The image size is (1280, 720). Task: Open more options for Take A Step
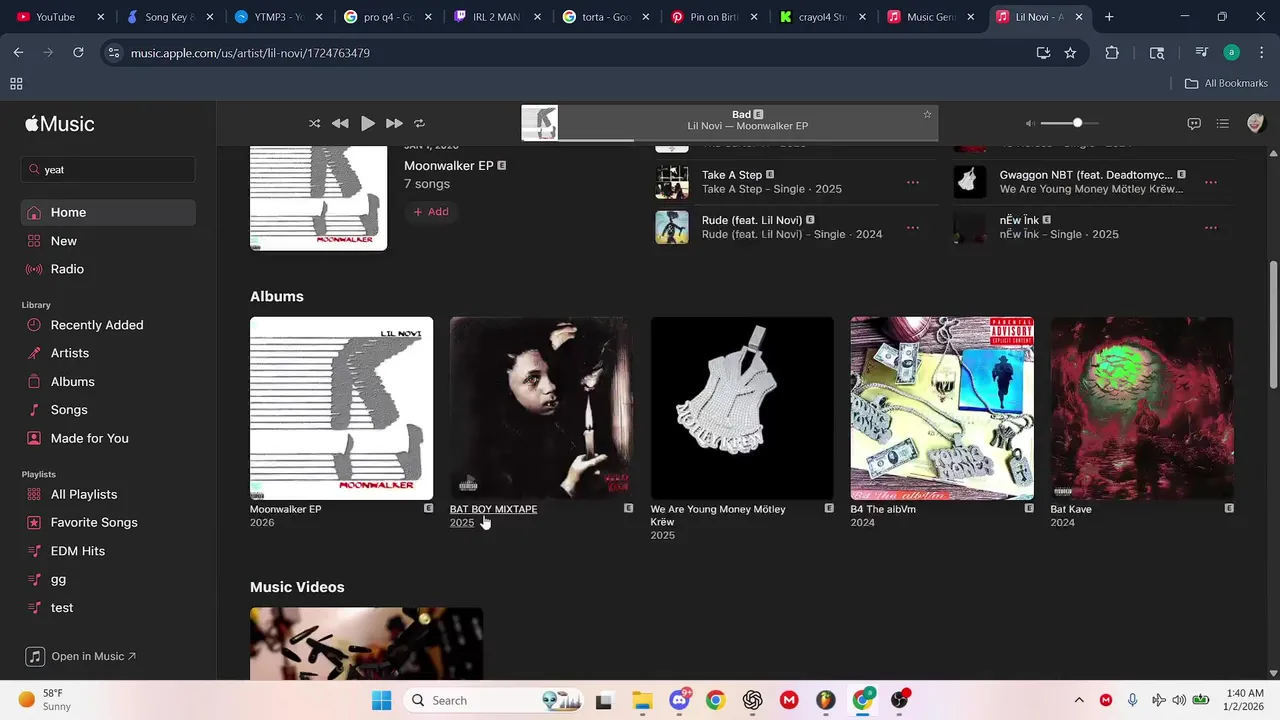coord(912,182)
